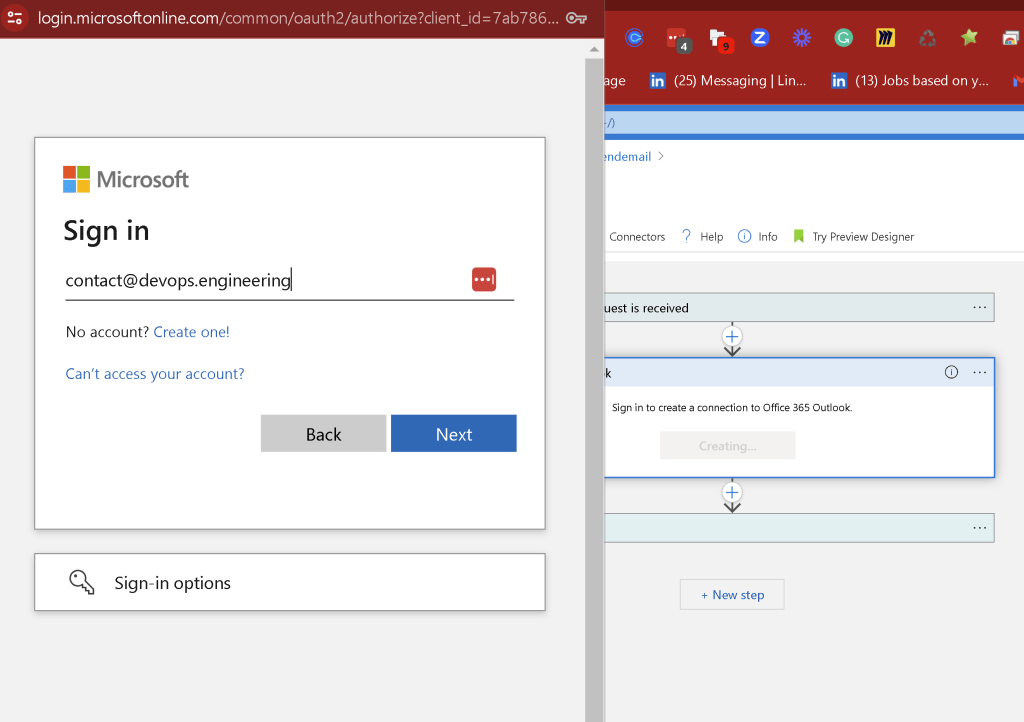The height and width of the screenshot is (722, 1024).
Task: Open the LinkedIn Messaging bookmark
Action: pos(728,80)
